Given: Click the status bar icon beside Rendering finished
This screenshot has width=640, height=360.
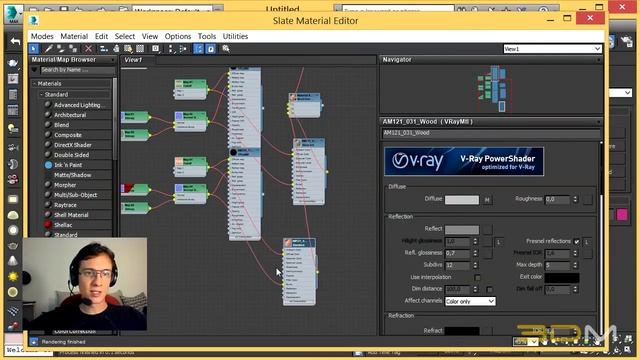Looking at the screenshot, I should tap(34, 342).
